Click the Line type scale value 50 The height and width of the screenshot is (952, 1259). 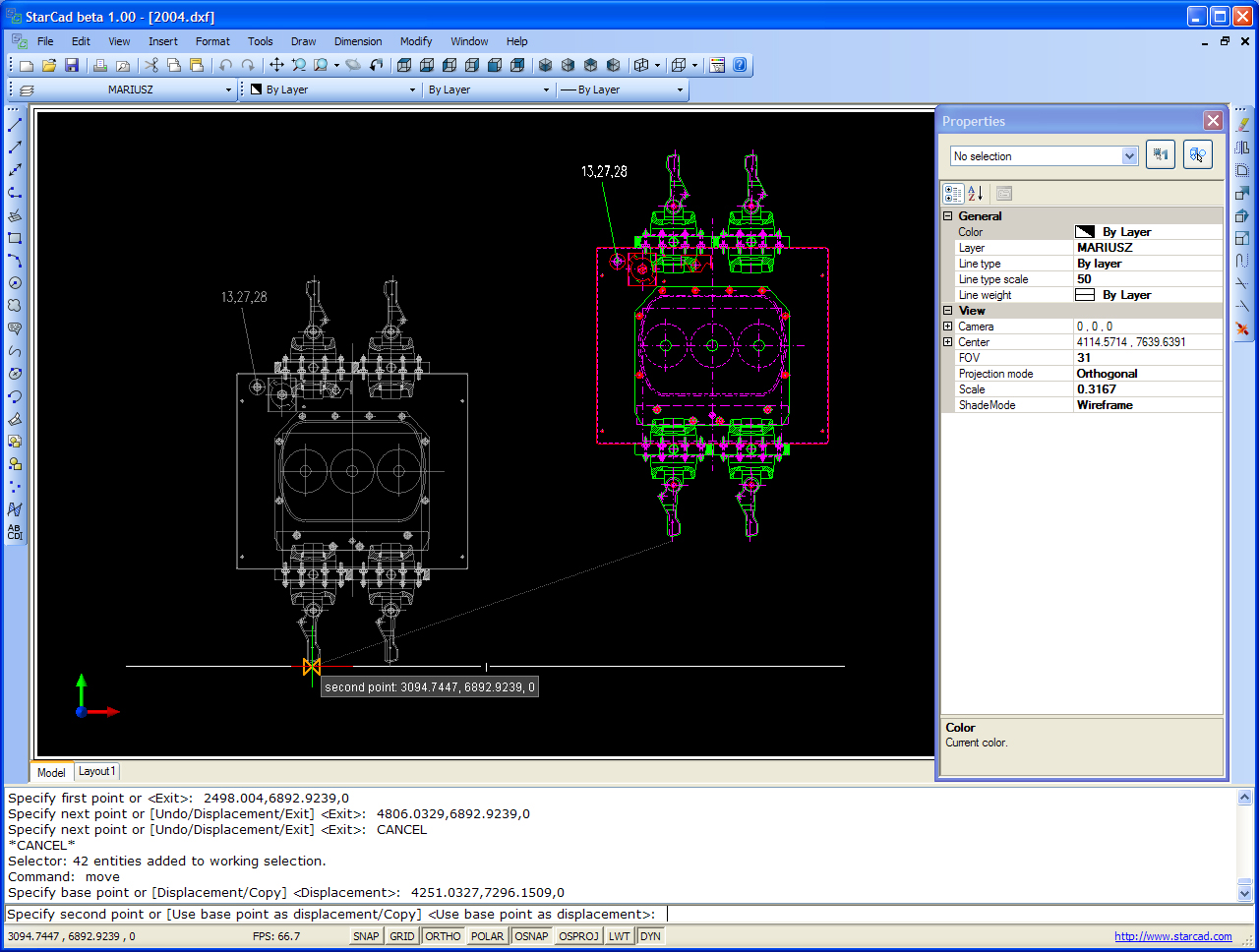(1148, 279)
